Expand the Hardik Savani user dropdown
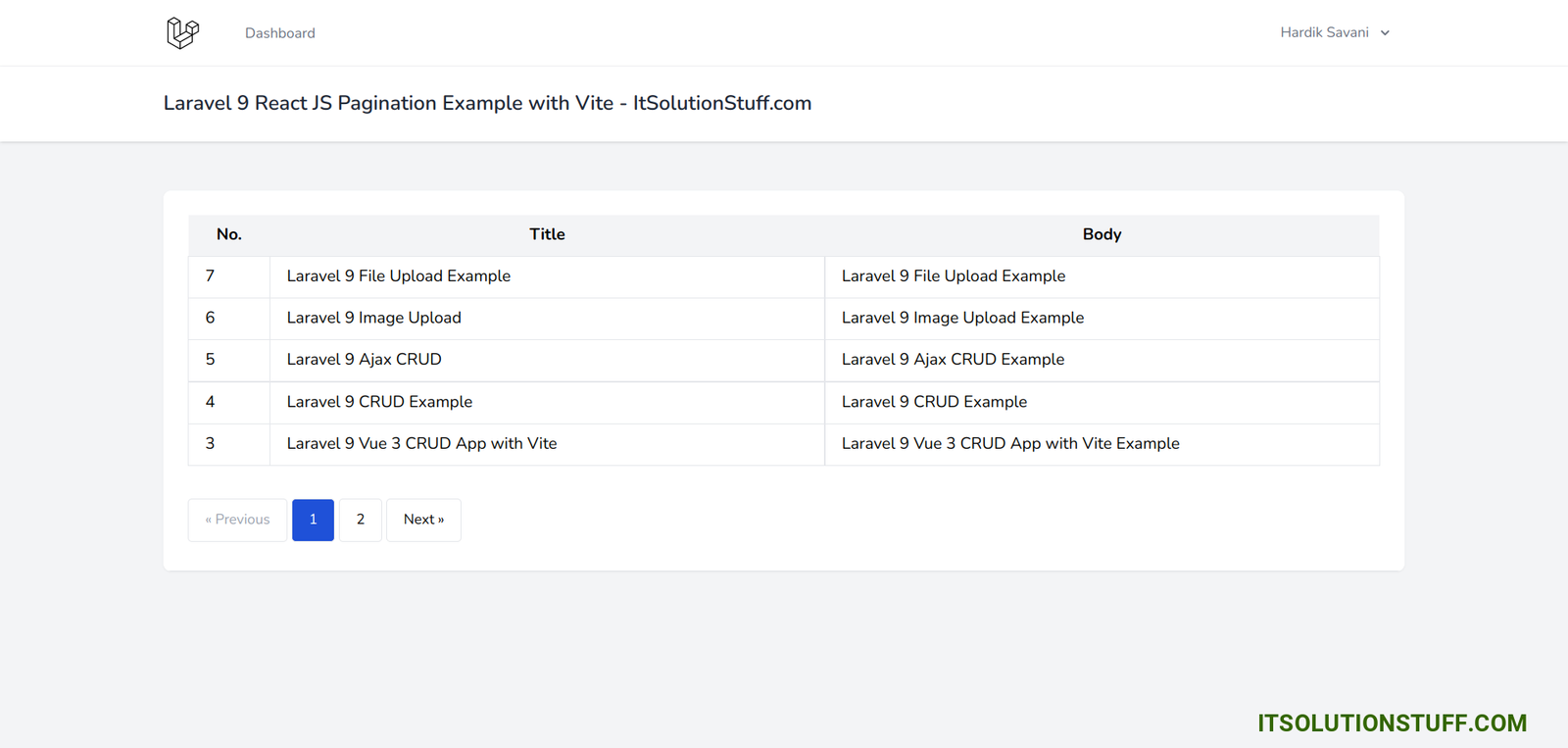 (x=1324, y=32)
